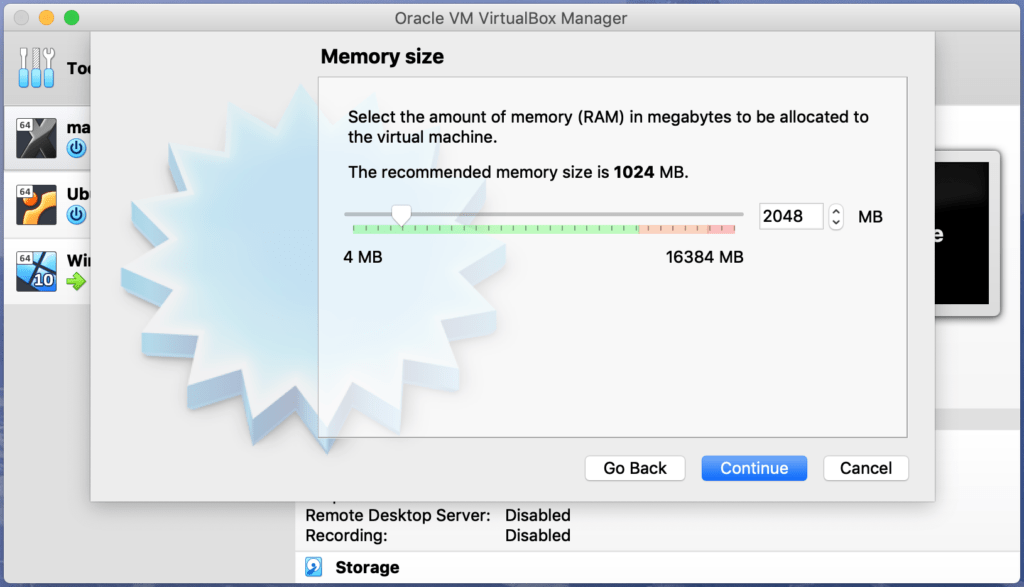The image size is (1024, 587).
Task: Click the VM preview thumbnail
Action: [x=963, y=233]
